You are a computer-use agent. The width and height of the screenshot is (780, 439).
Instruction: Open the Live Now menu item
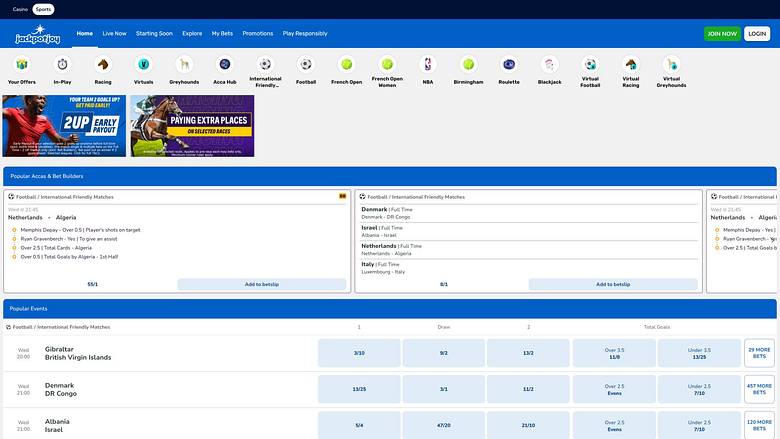114,33
